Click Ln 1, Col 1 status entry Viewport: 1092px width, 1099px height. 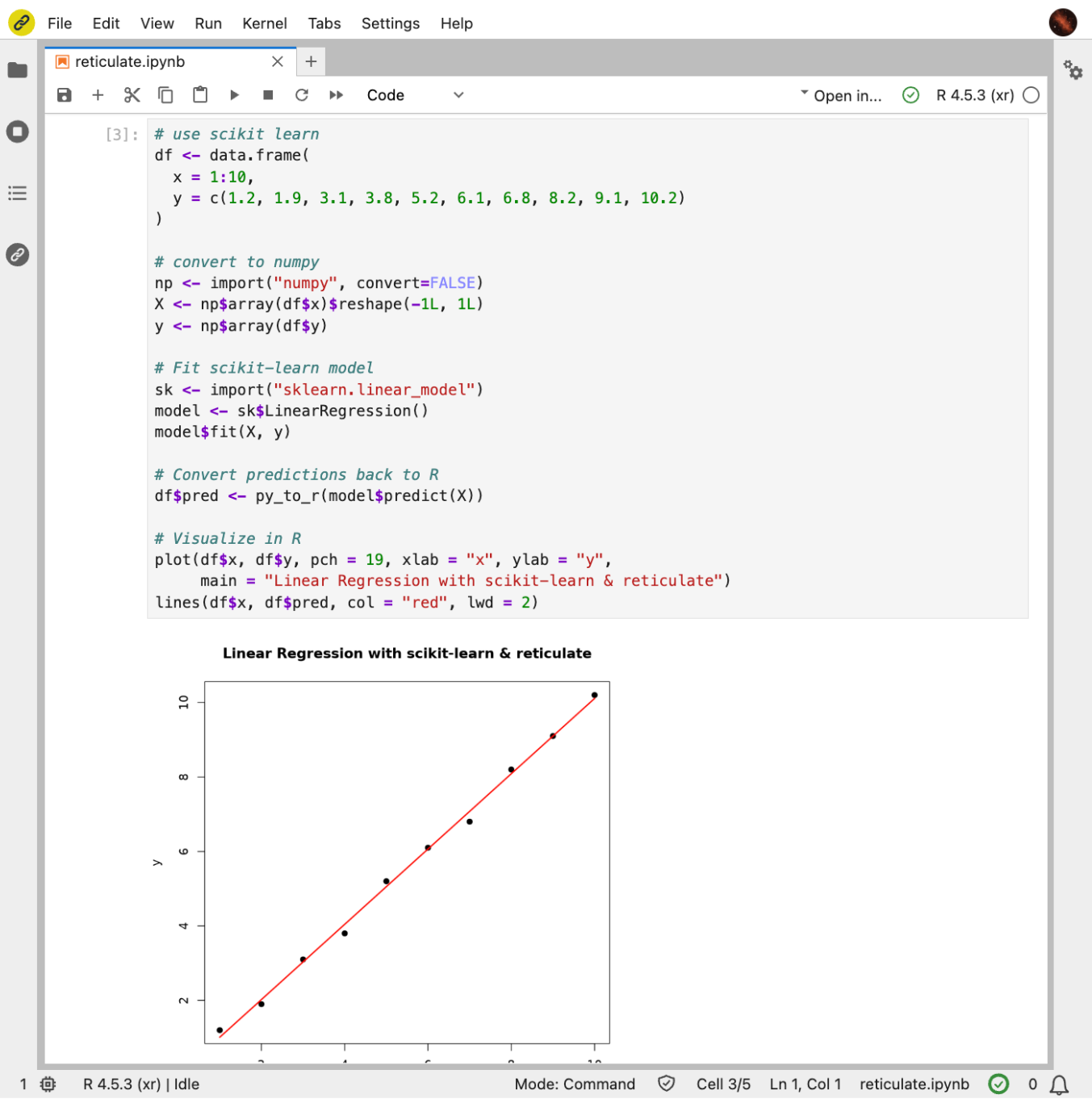(x=805, y=1084)
